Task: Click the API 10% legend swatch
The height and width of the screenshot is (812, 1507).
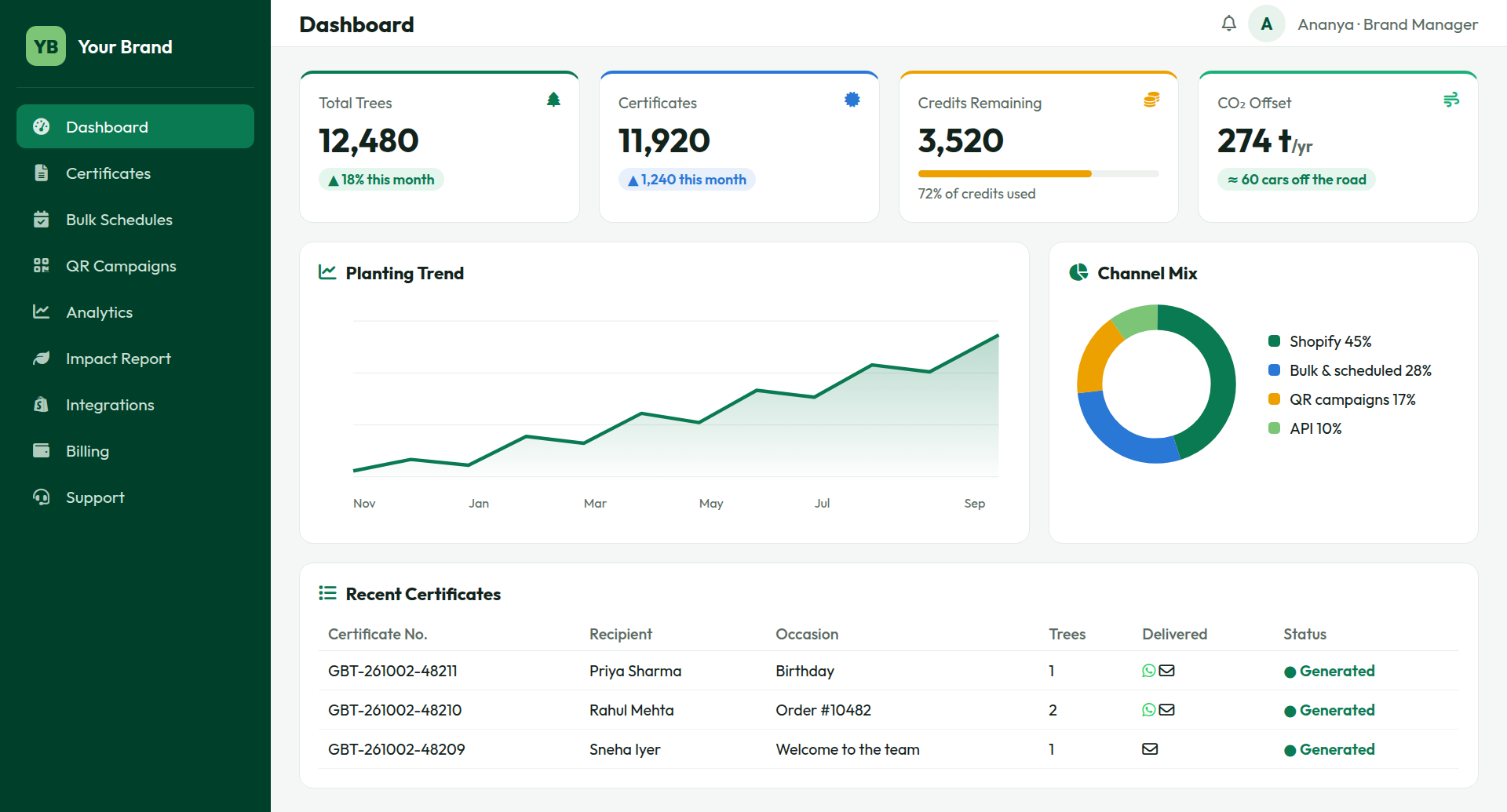Action: 1274,428
